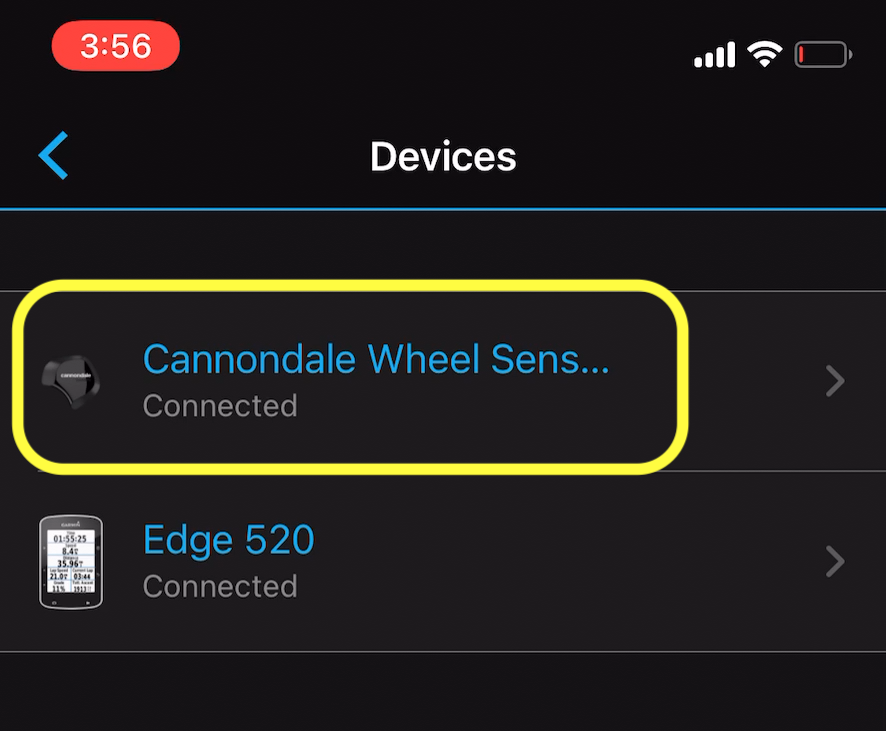Navigate back via the left chevron menu control
The image size is (886, 731).
[53, 156]
